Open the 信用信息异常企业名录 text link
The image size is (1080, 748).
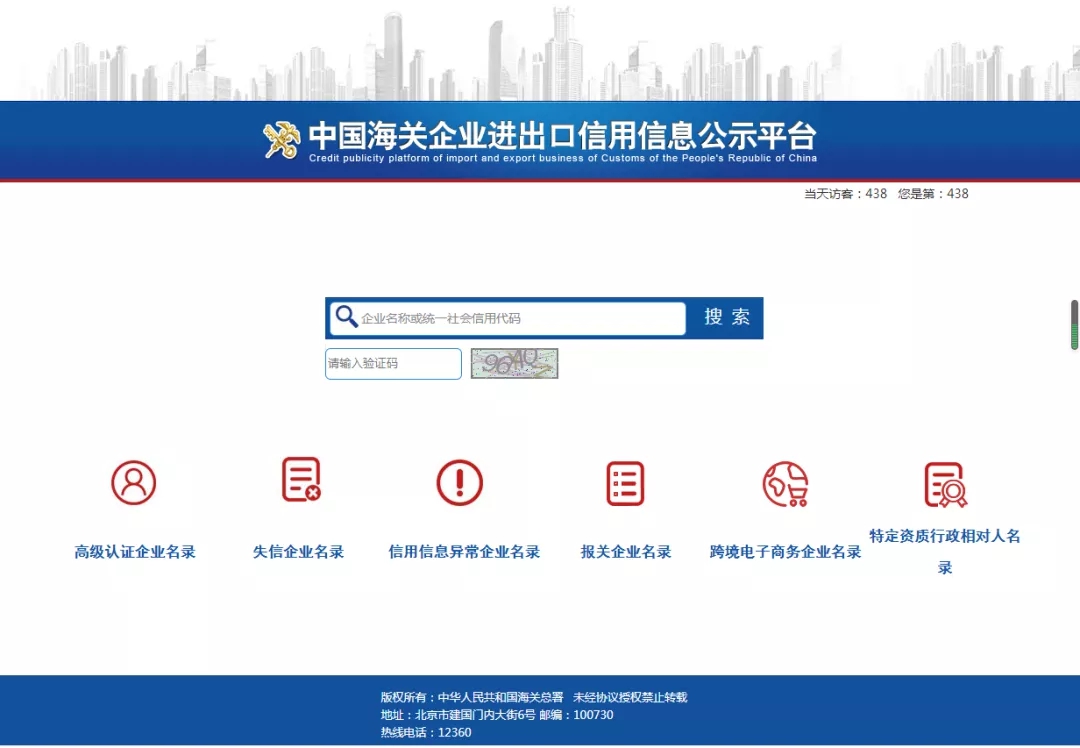pos(461,551)
